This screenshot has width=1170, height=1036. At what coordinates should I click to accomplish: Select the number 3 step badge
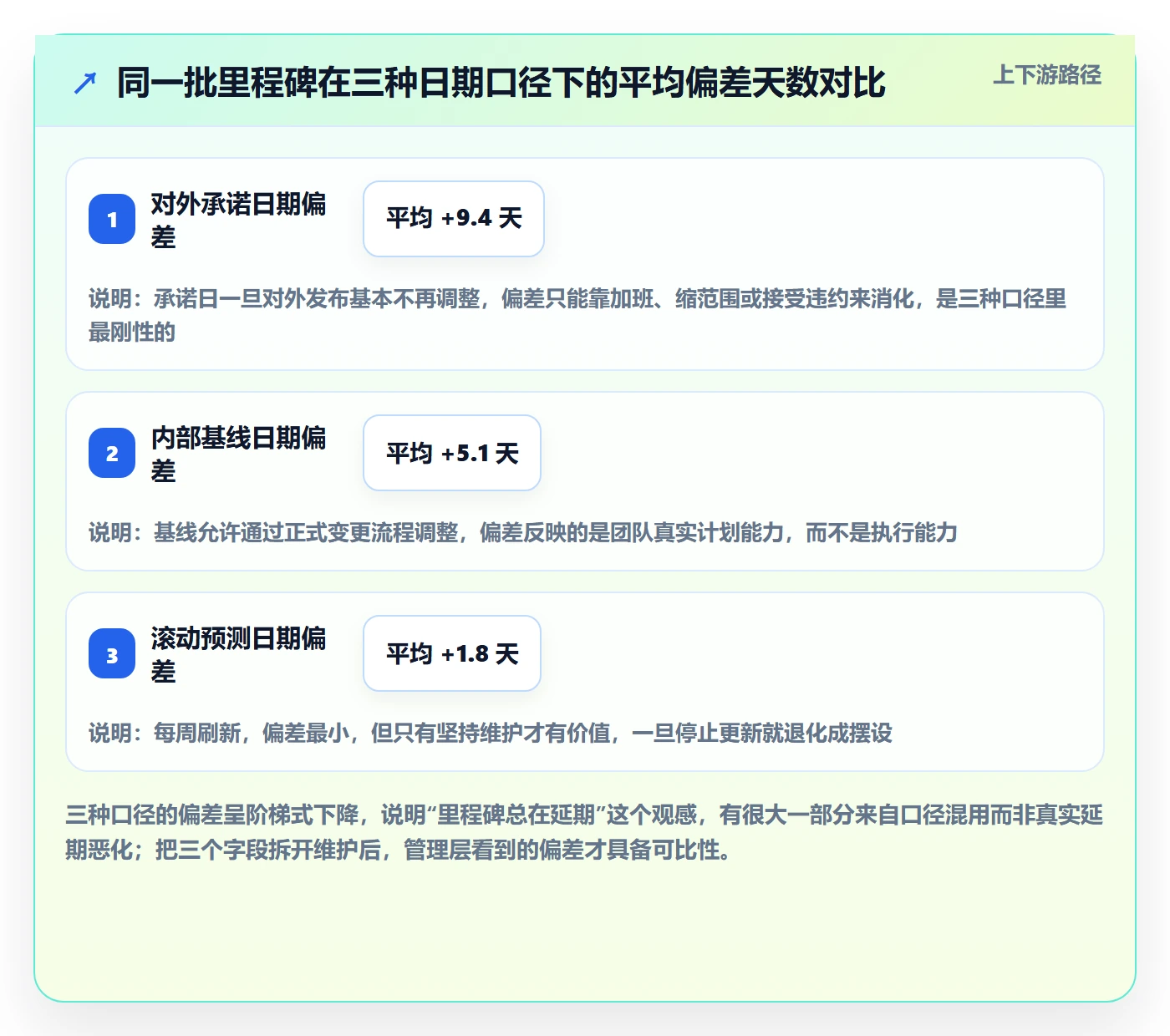point(112,653)
